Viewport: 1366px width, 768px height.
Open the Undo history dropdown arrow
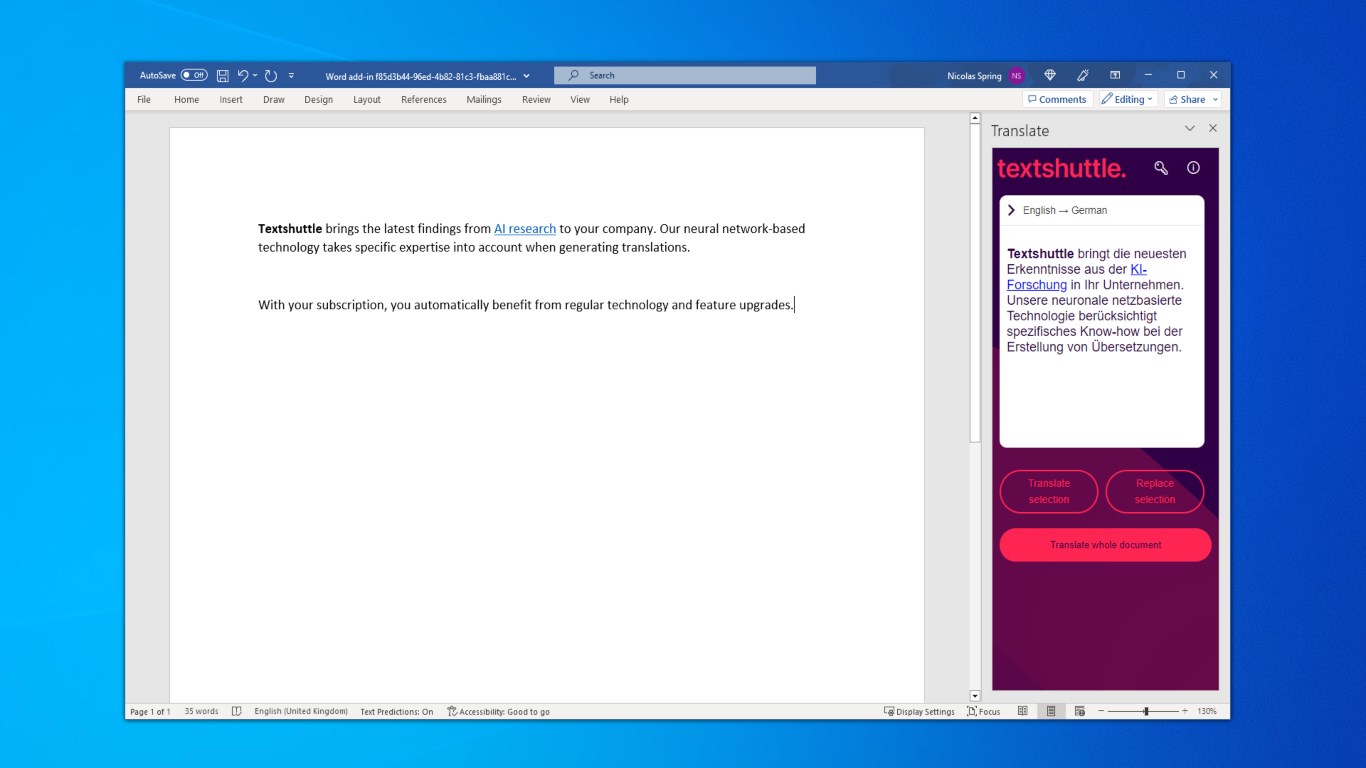[255, 75]
